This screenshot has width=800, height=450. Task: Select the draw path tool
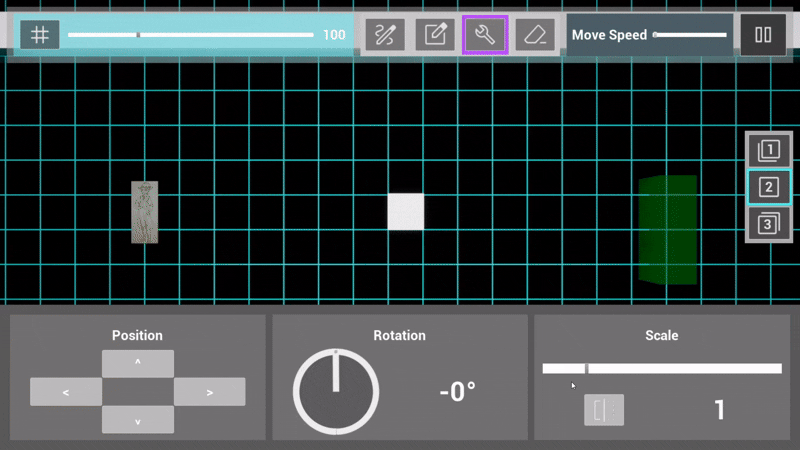click(x=384, y=35)
